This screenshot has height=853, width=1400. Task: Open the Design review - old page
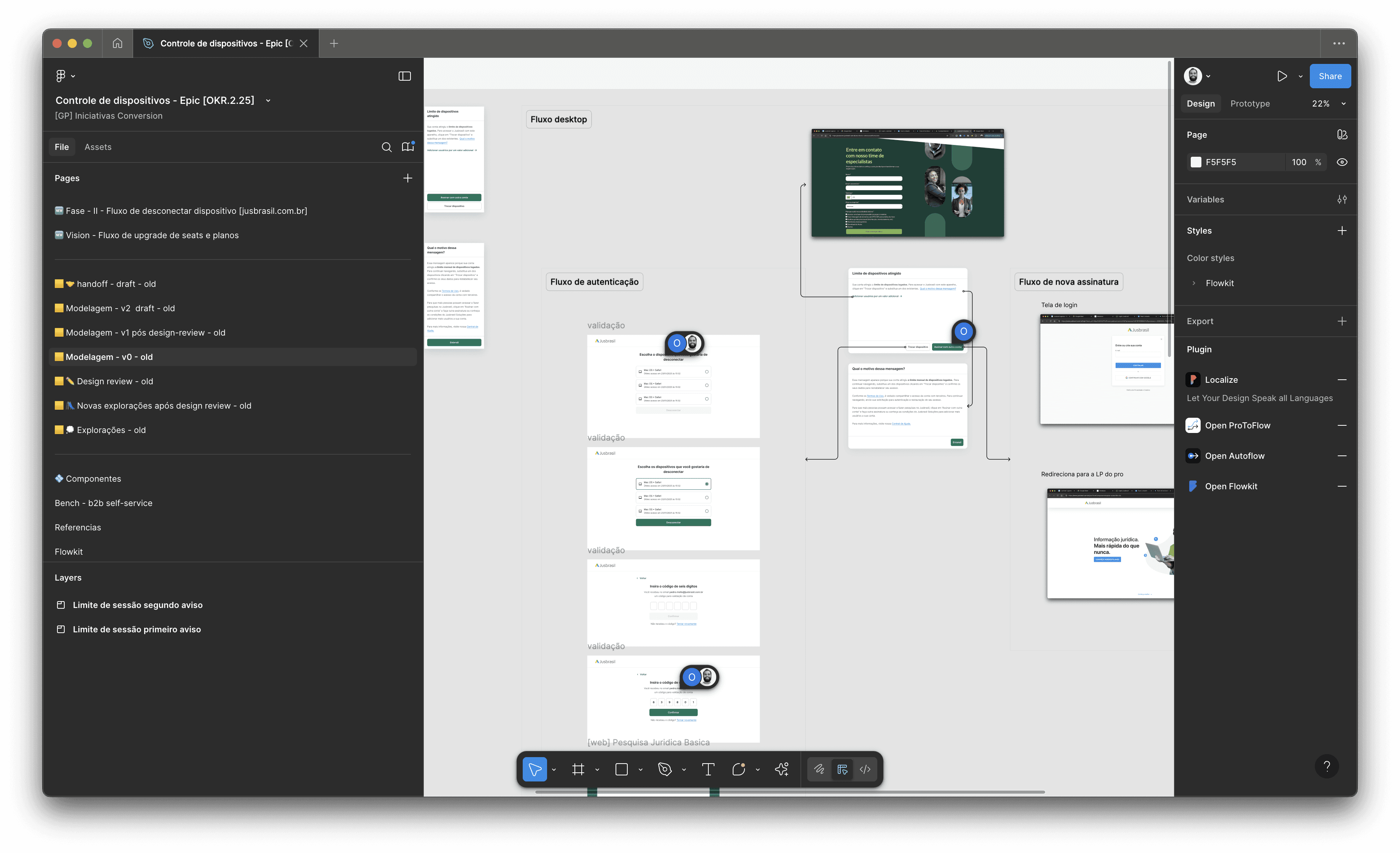click(x=115, y=381)
